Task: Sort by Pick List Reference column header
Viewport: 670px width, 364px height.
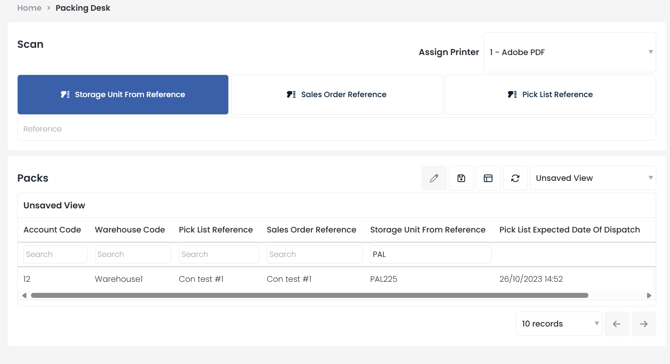Action: click(x=216, y=230)
